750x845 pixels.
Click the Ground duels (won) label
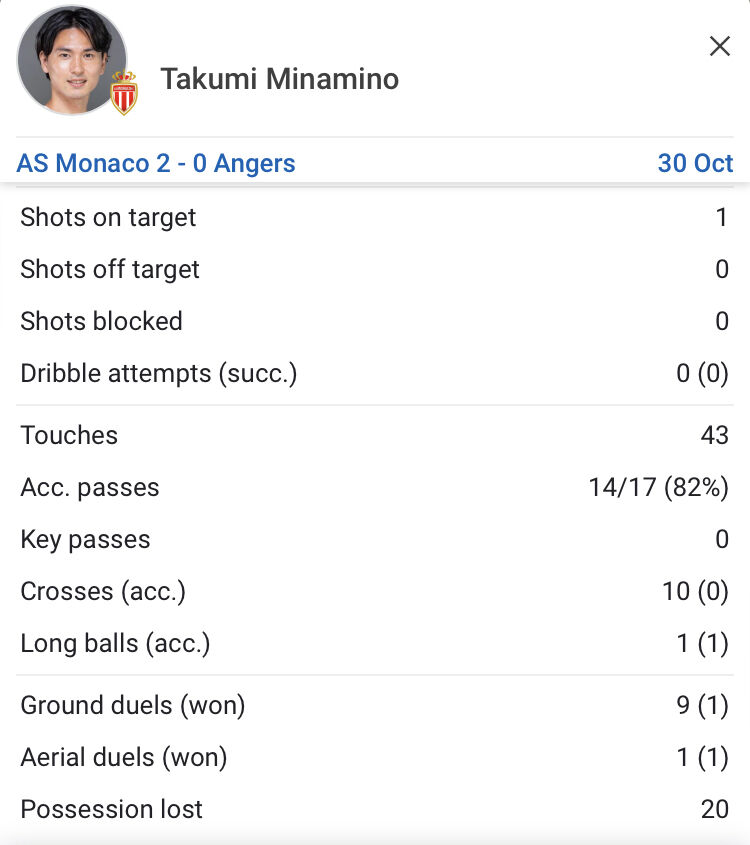tap(132, 705)
